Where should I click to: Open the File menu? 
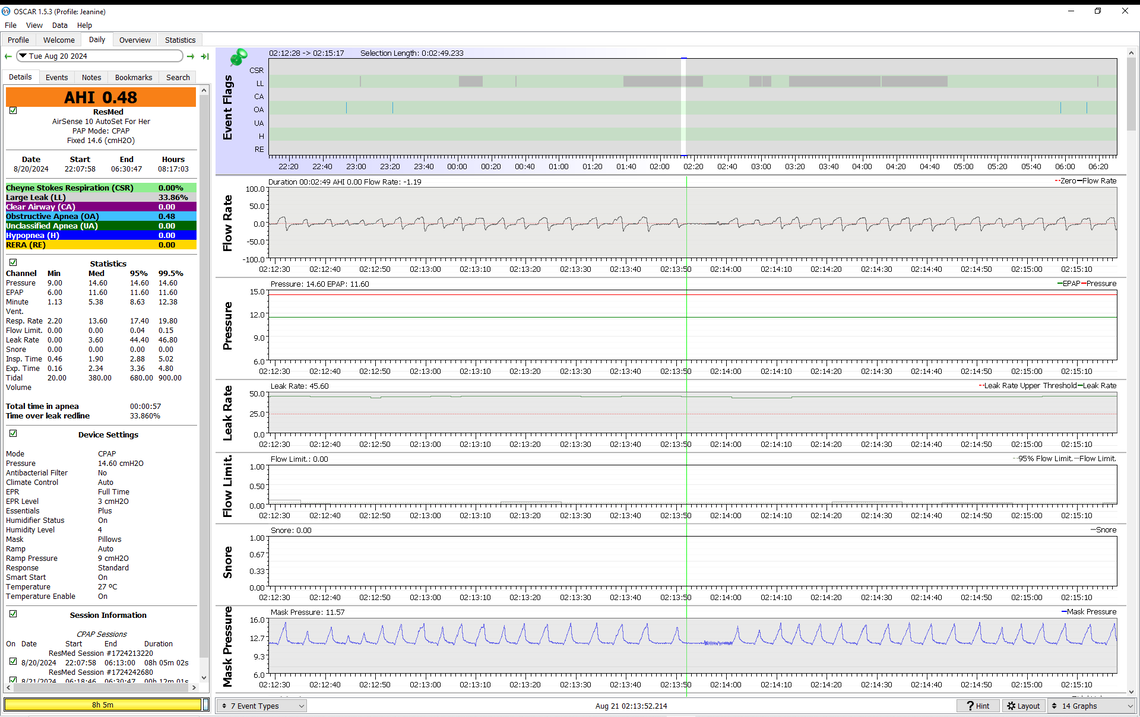point(10,25)
